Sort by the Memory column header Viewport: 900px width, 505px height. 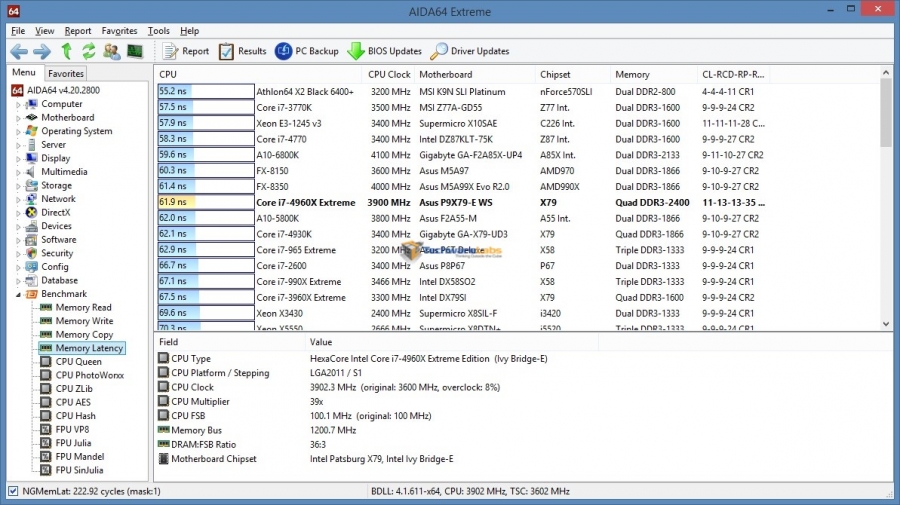[x=653, y=75]
